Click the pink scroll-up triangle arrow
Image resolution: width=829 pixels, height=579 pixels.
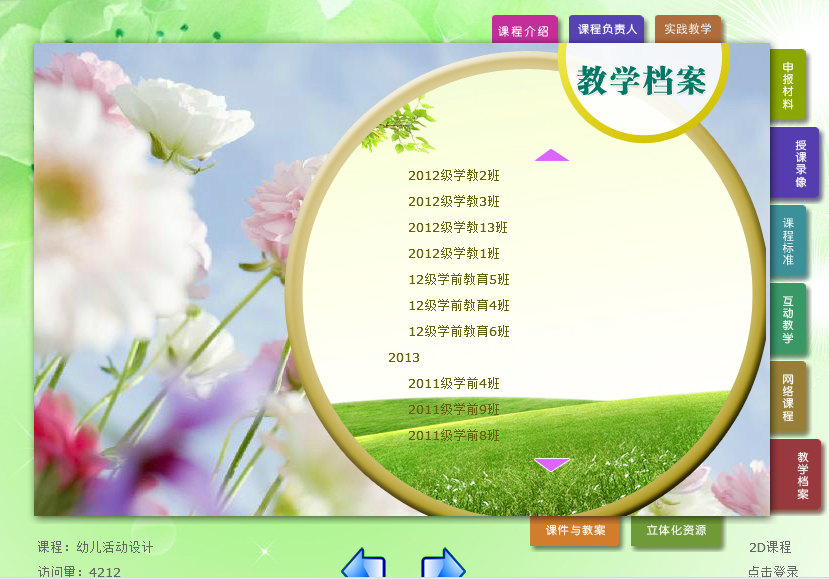(551, 155)
